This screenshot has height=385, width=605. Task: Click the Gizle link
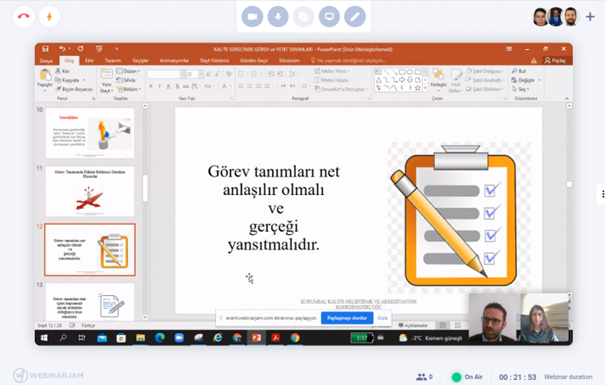click(x=382, y=318)
